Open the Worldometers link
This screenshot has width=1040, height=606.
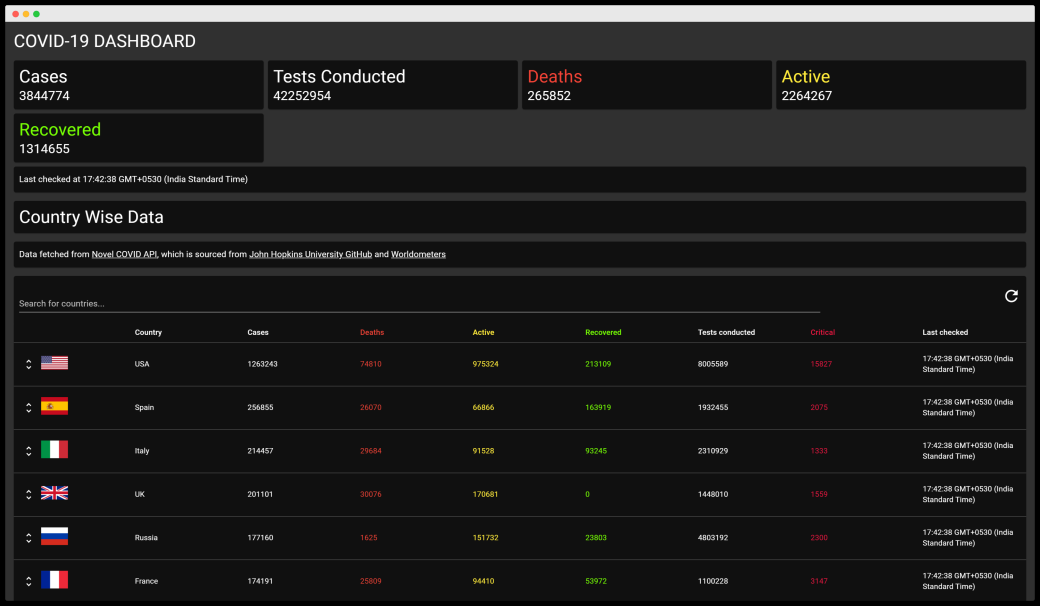[x=418, y=254]
